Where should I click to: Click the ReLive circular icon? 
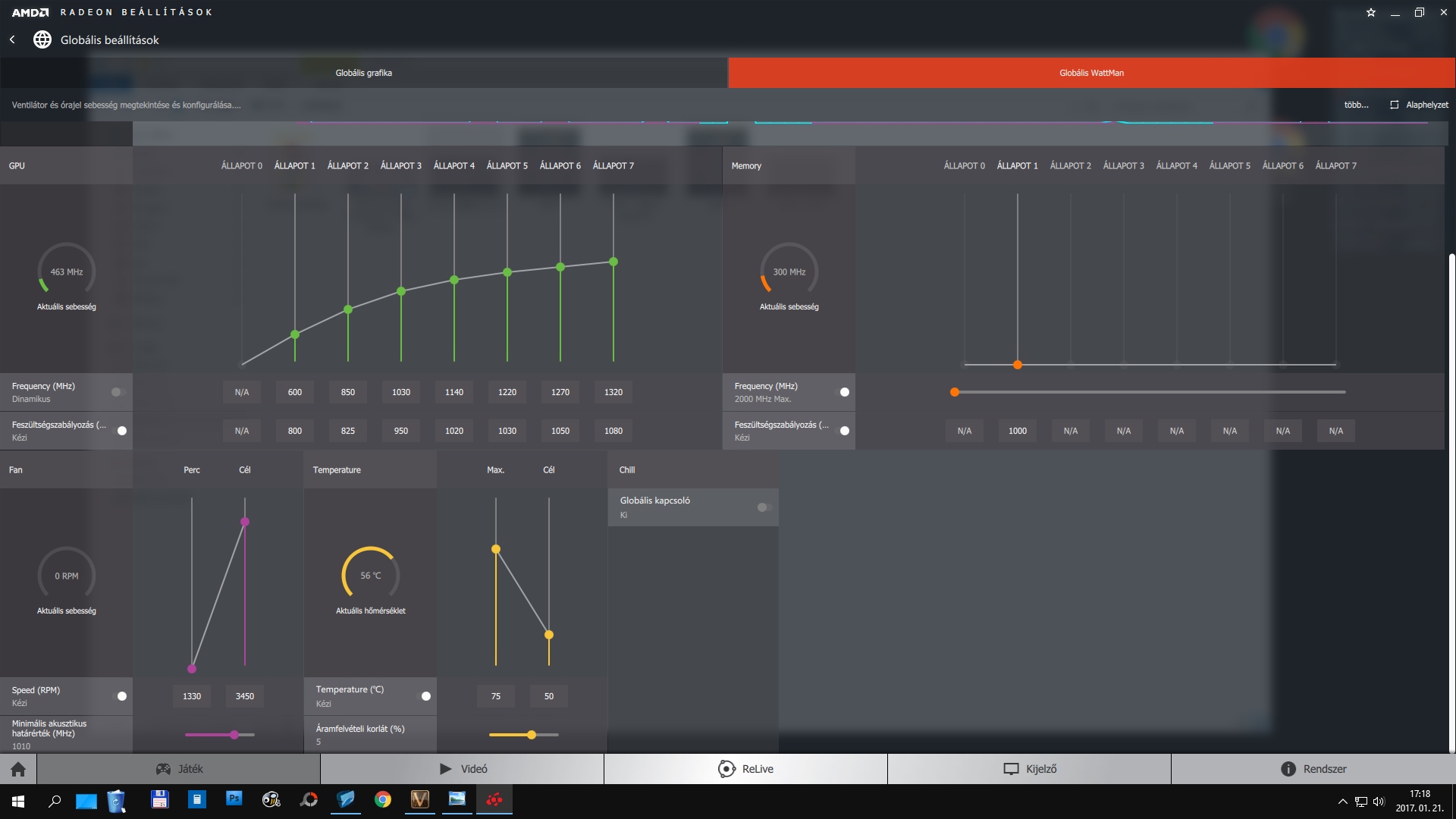pos(726,769)
